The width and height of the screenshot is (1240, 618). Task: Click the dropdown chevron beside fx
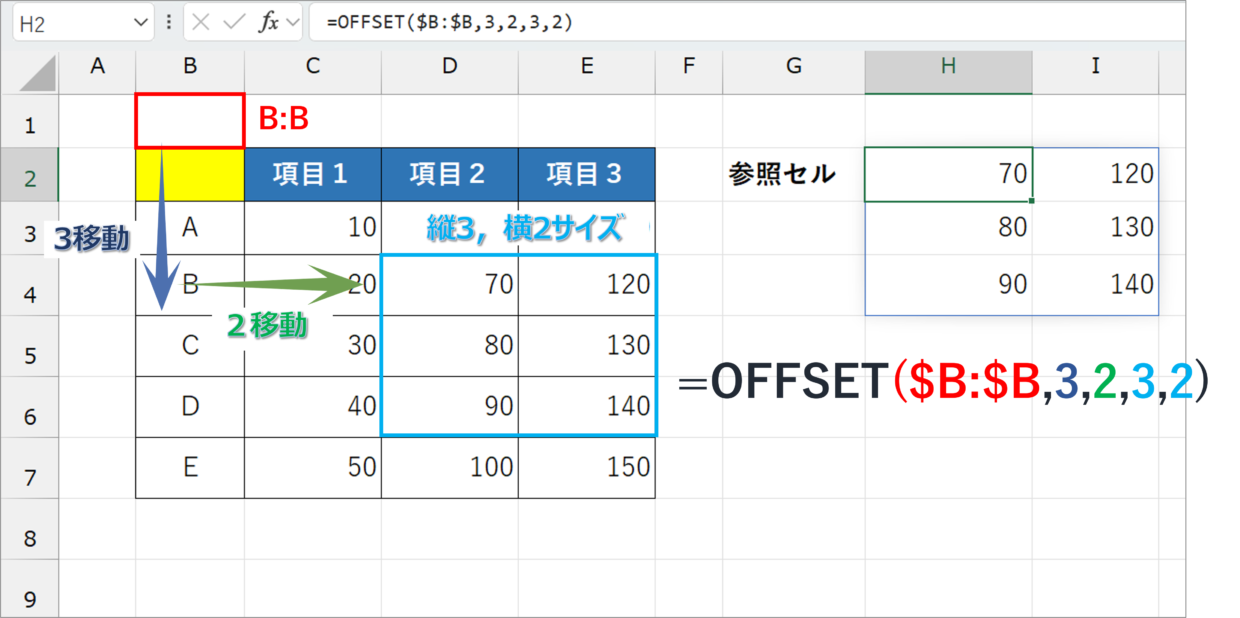click(293, 22)
